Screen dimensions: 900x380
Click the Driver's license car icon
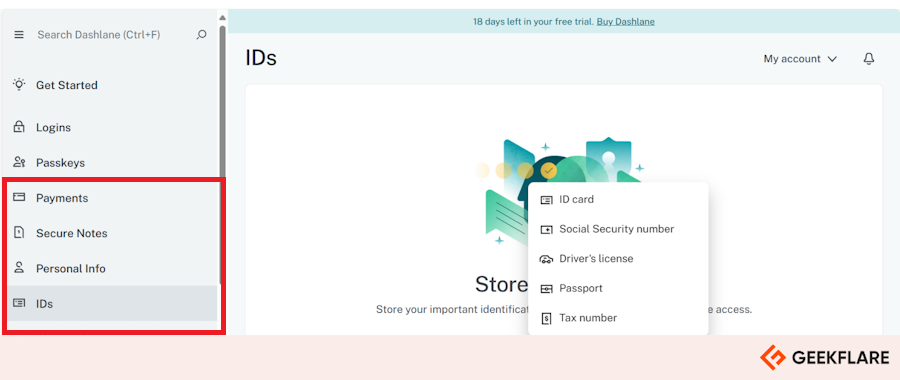click(546, 259)
